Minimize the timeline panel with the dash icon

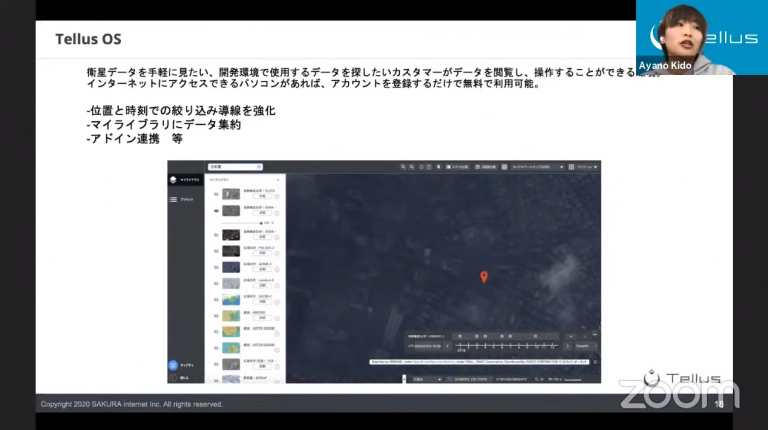pyautogui.click(x=595, y=334)
